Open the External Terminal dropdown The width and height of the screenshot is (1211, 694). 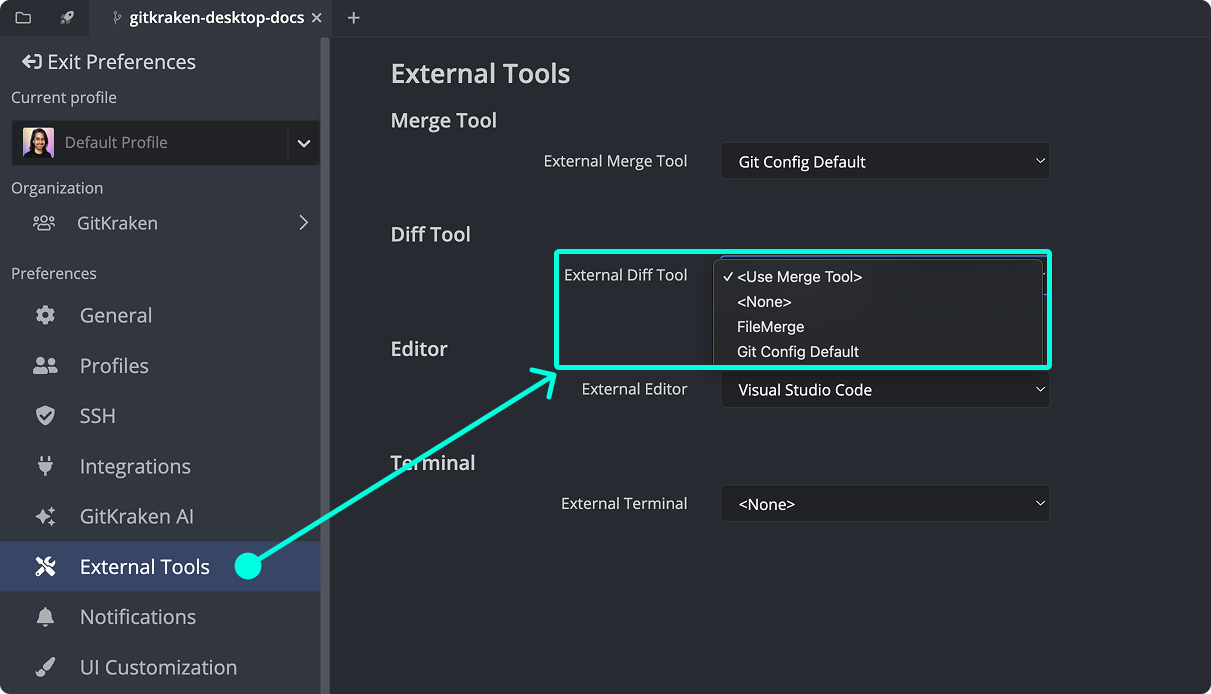coord(884,504)
